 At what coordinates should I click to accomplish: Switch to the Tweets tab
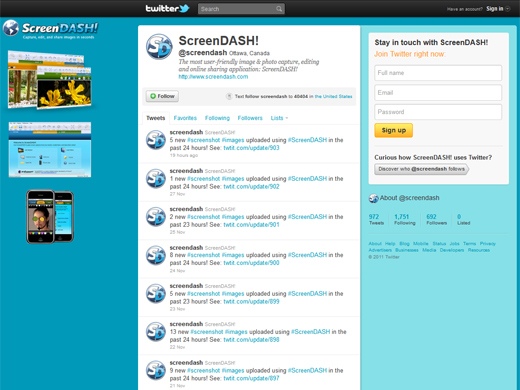155,118
